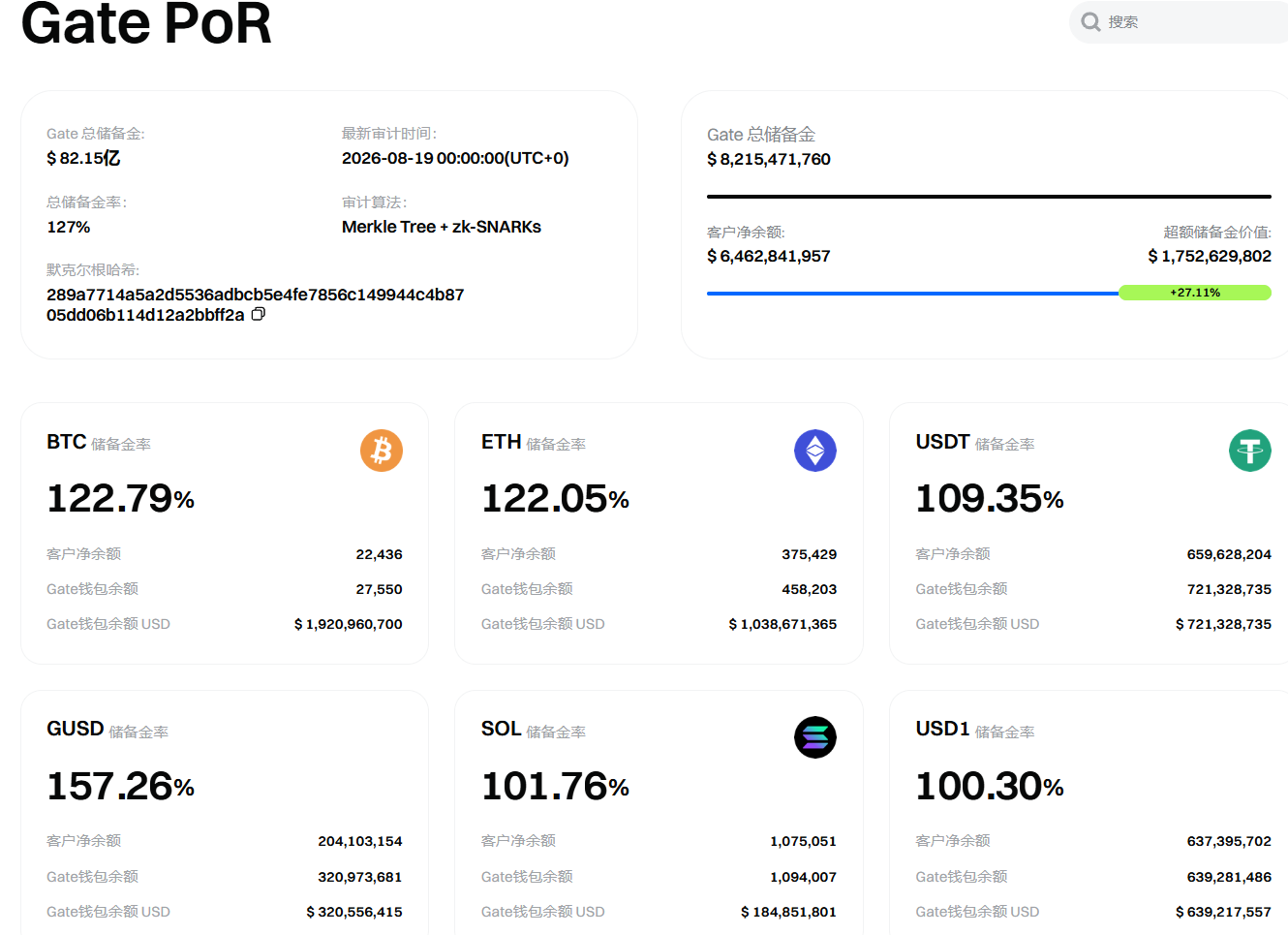This screenshot has width=1288, height=935.
Task: Select the Merkle root hash string
Action: [256, 304]
